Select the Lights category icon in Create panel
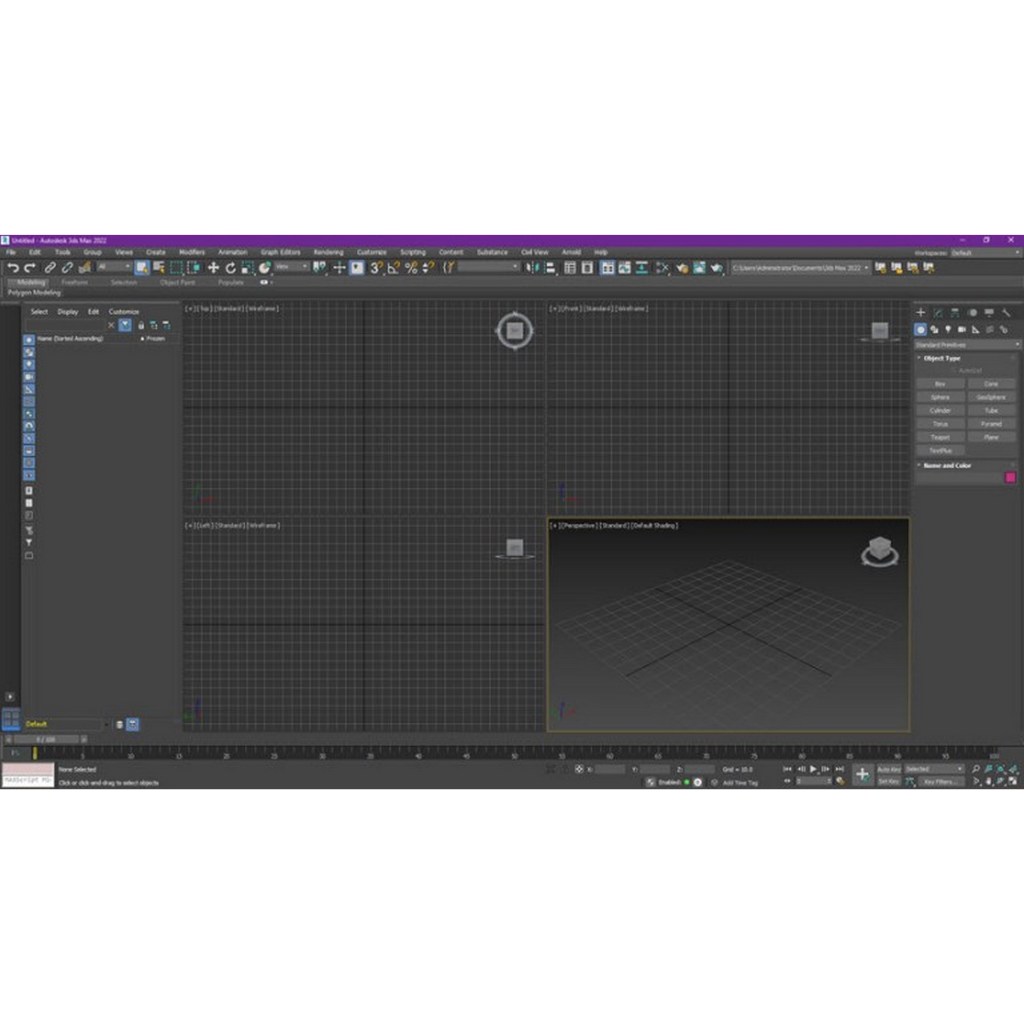Screen dimensions: 1024x1024 pos(949,330)
